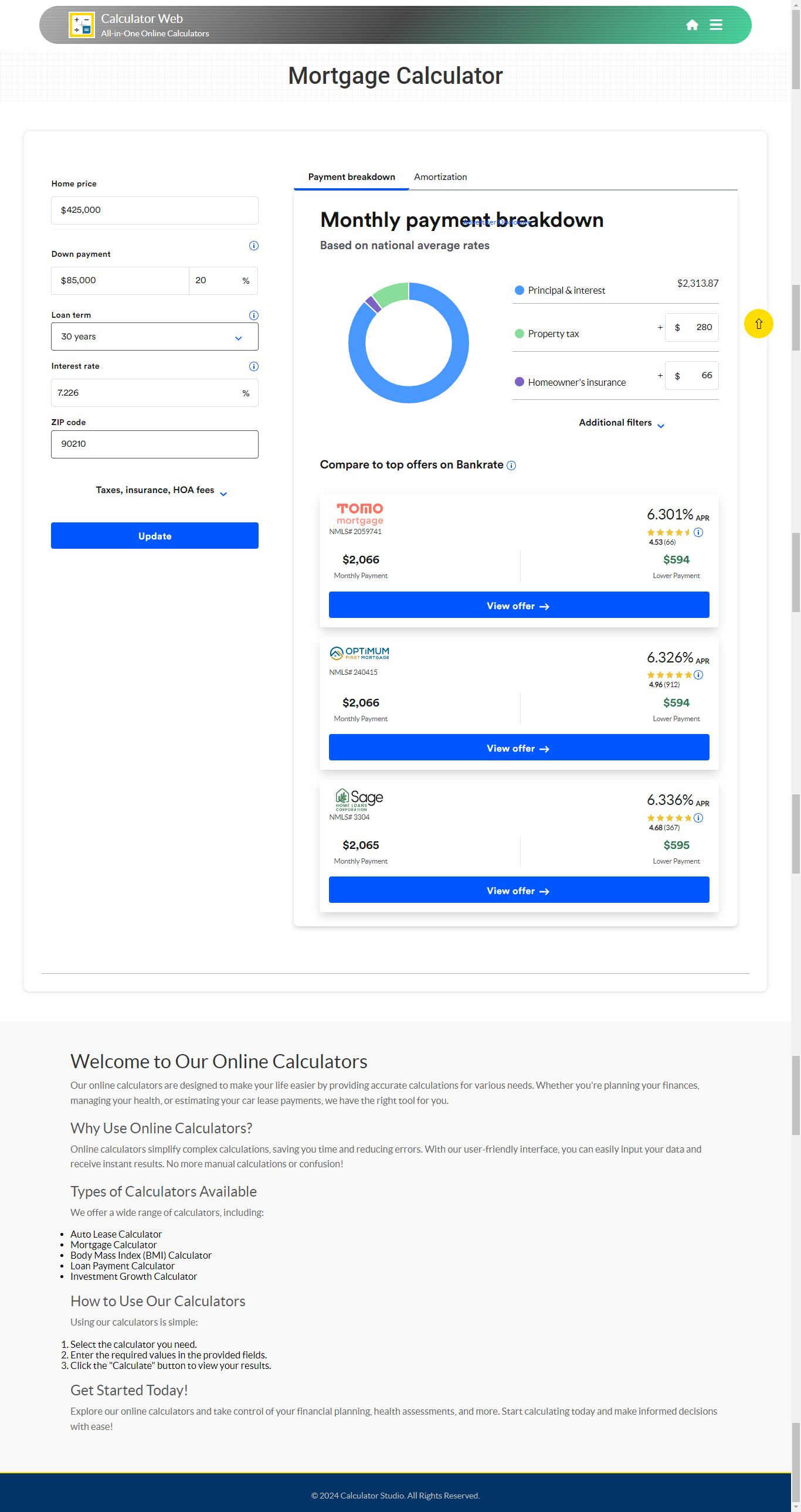
Task: Click the purple Homeowner's insurance legend dot
Action: coord(519,382)
